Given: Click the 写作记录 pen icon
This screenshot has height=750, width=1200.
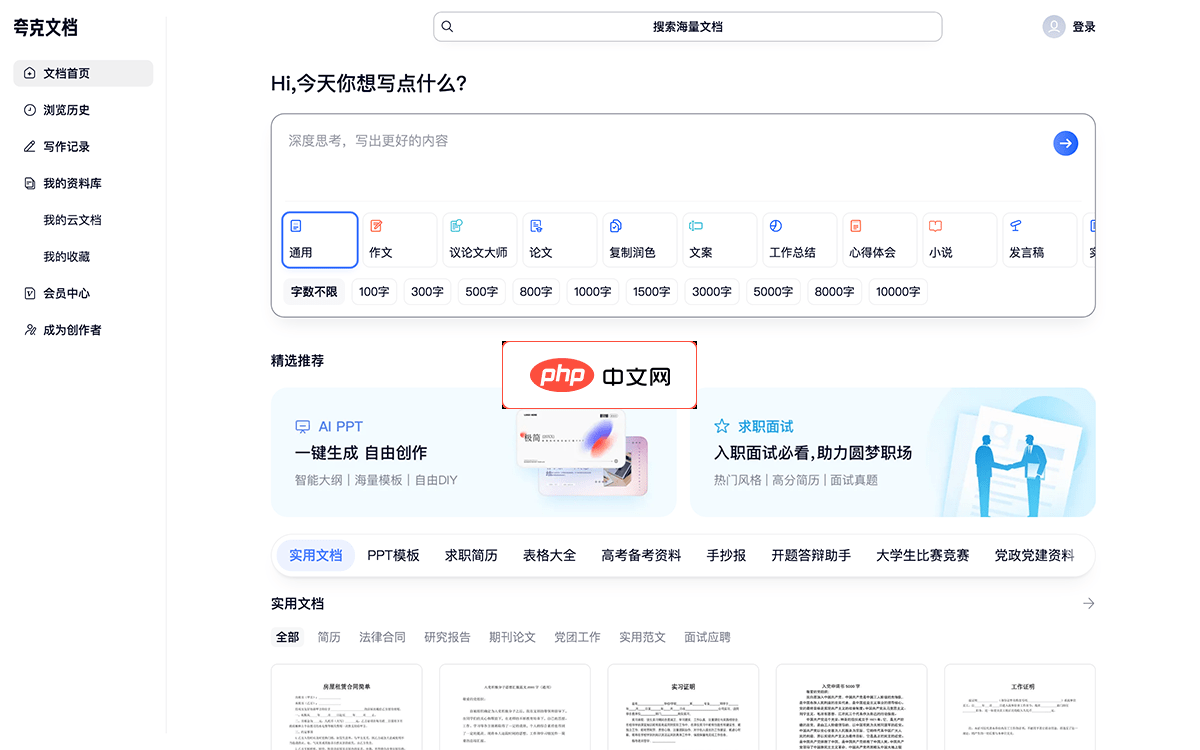Looking at the screenshot, I should (x=30, y=146).
